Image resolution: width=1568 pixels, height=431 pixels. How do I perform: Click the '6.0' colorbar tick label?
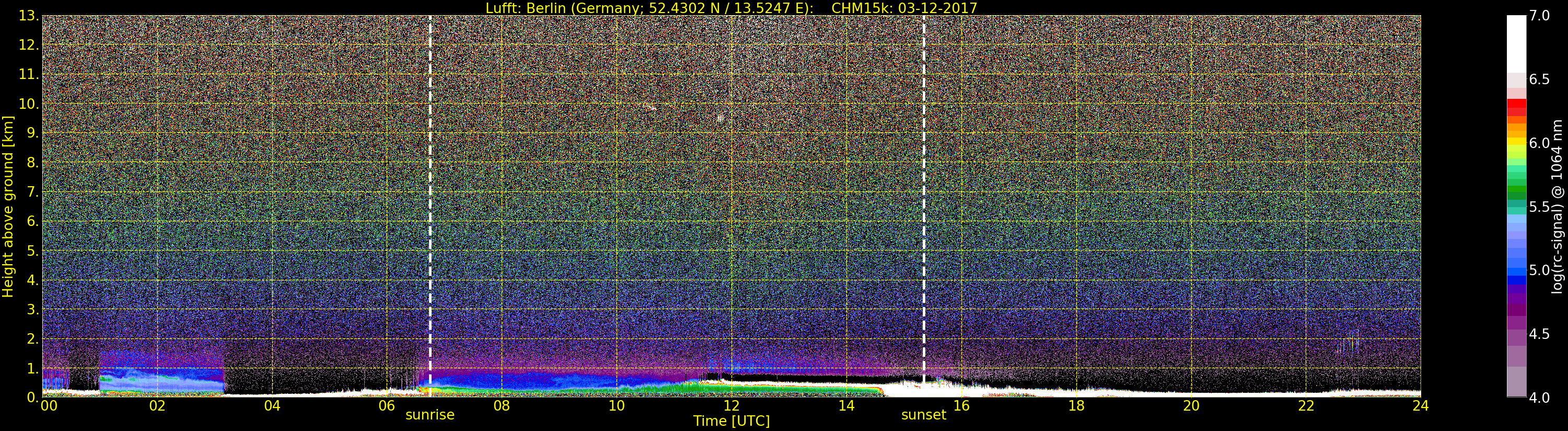(1540, 143)
